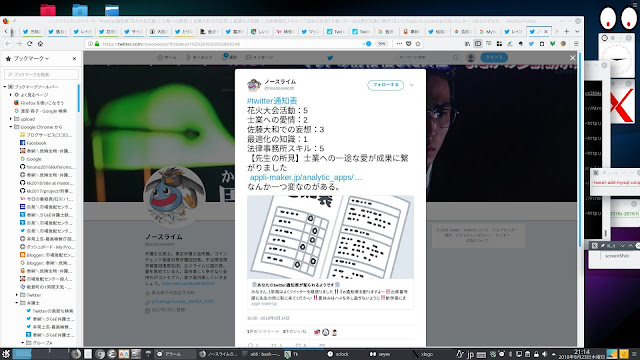Viewport: 640px width, 360px height.
Task: Open the Firefox を使いこなそう bookmark
Action: click(39, 103)
